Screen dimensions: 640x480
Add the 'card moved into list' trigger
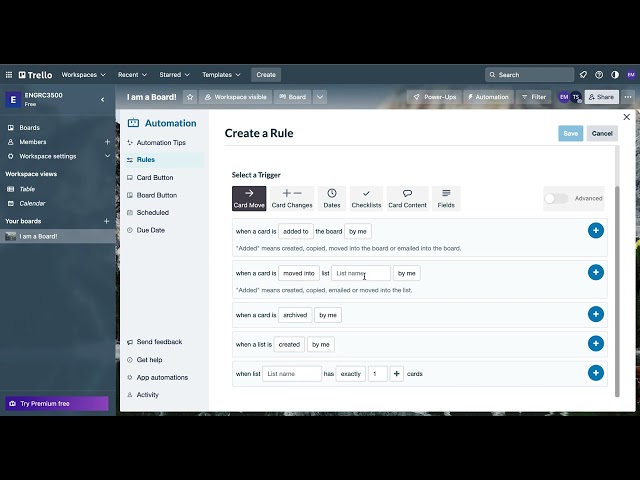[596, 273]
